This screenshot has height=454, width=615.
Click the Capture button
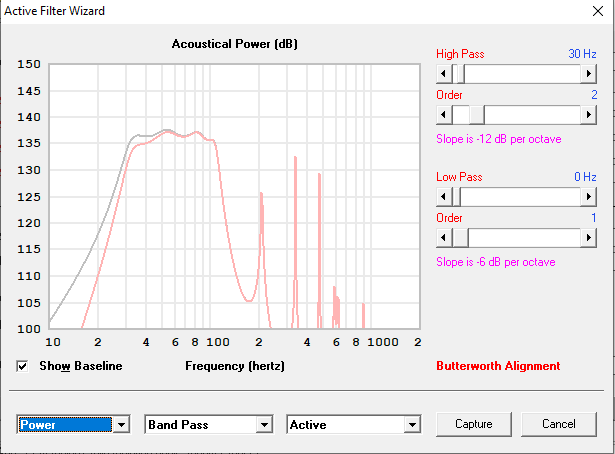(474, 424)
